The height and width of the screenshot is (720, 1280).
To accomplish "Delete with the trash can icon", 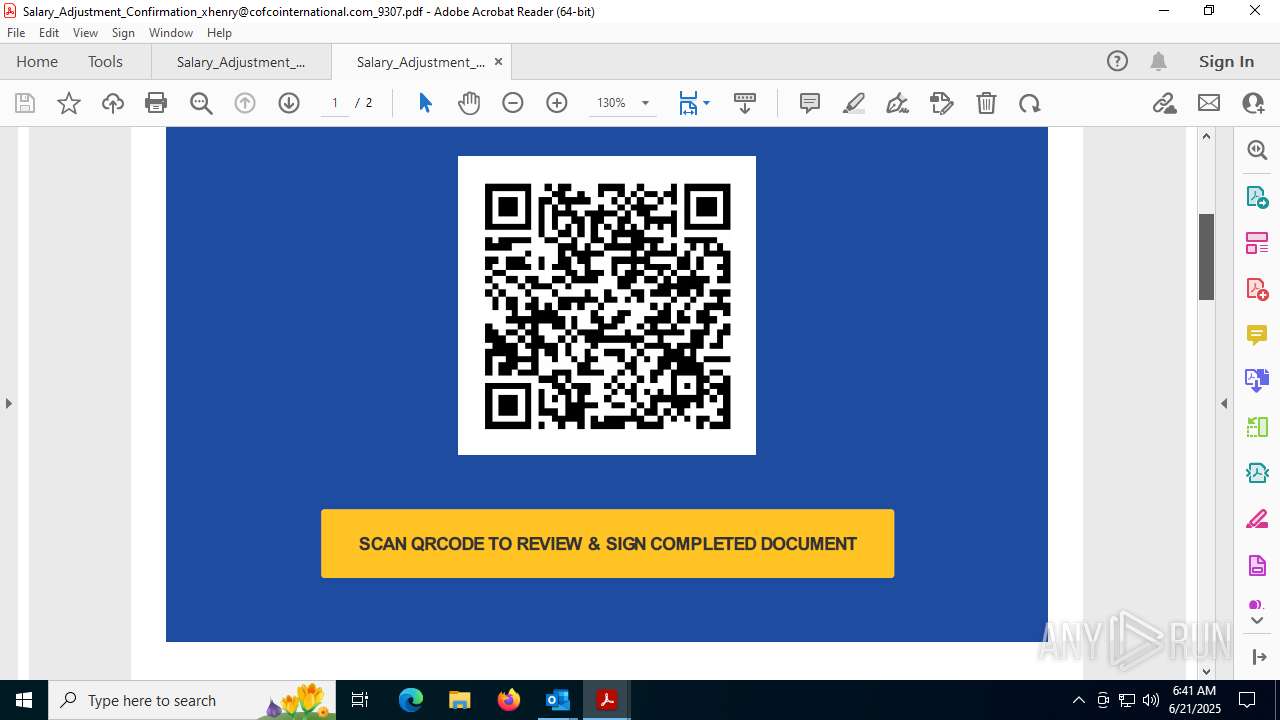I will pos(986,103).
